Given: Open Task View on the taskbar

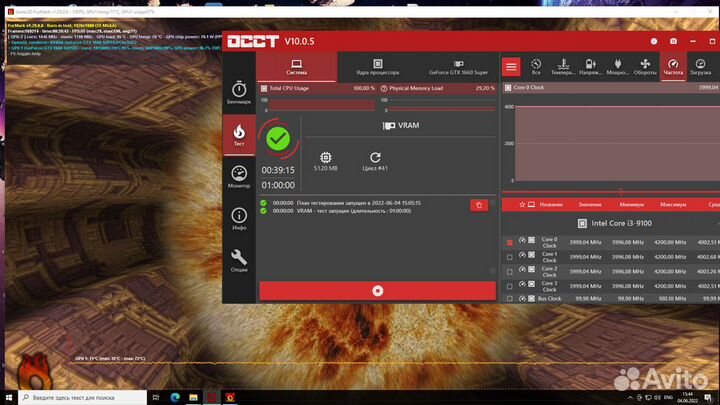Looking at the screenshot, I should [x=156, y=397].
